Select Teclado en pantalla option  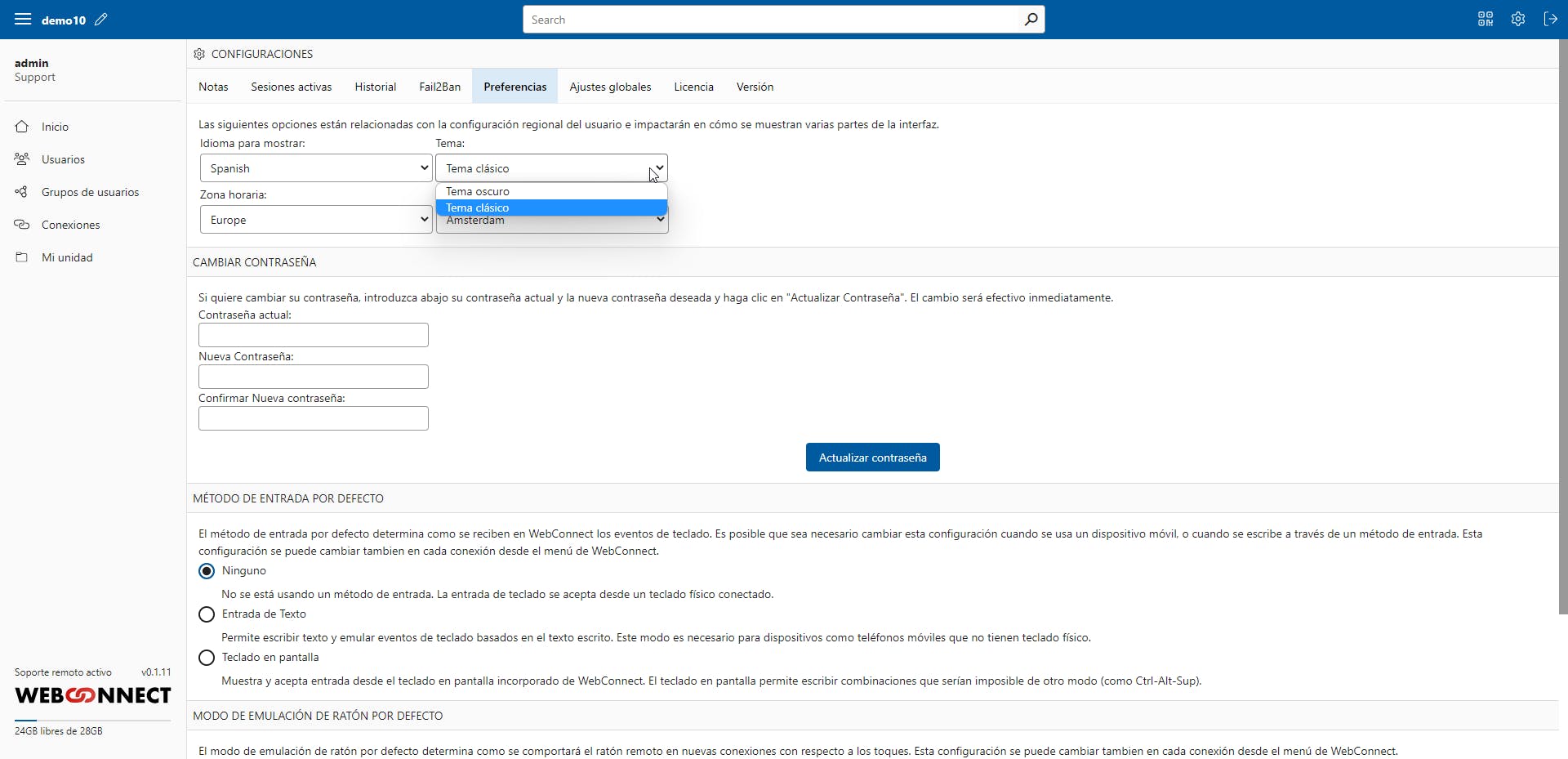click(x=206, y=657)
